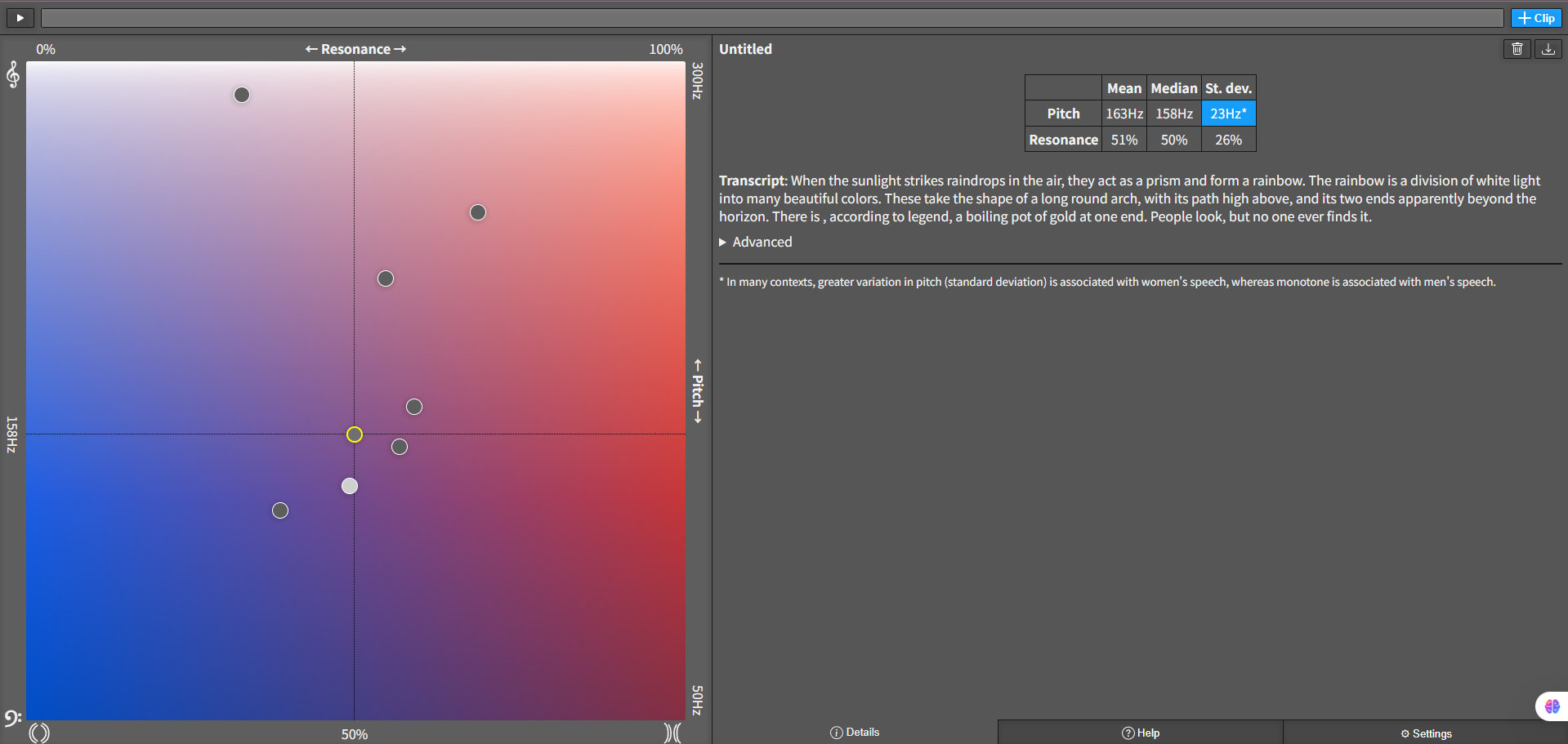Click the open resonance parentheses icon
The image size is (1568, 744).
tap(39, 733)
